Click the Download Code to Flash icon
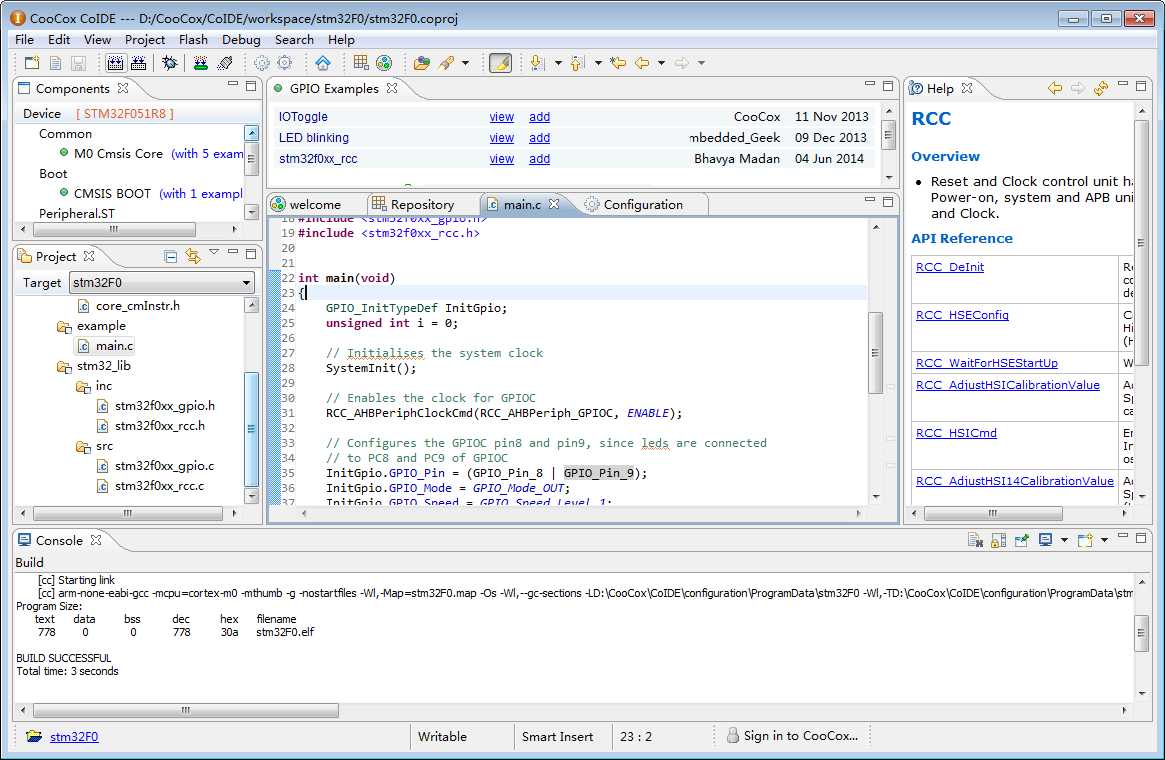This screenshot has height=760, width=1165. tap(201, 63)
